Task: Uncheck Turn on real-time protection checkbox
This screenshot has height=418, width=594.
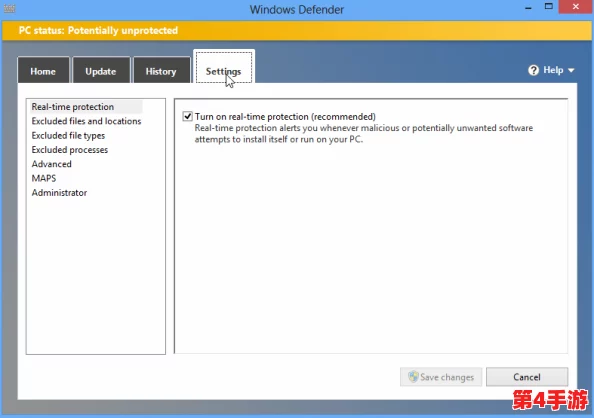Action: pos(188,116)
